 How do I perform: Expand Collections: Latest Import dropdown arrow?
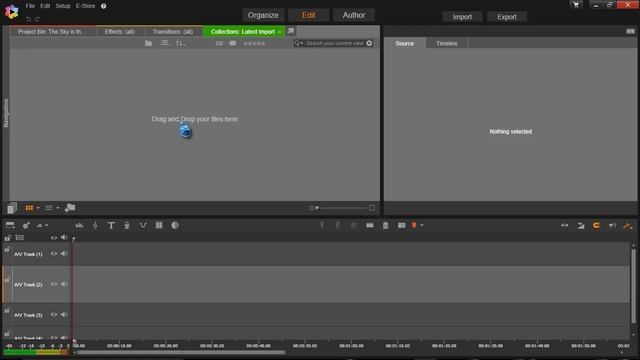pos(280,32)
